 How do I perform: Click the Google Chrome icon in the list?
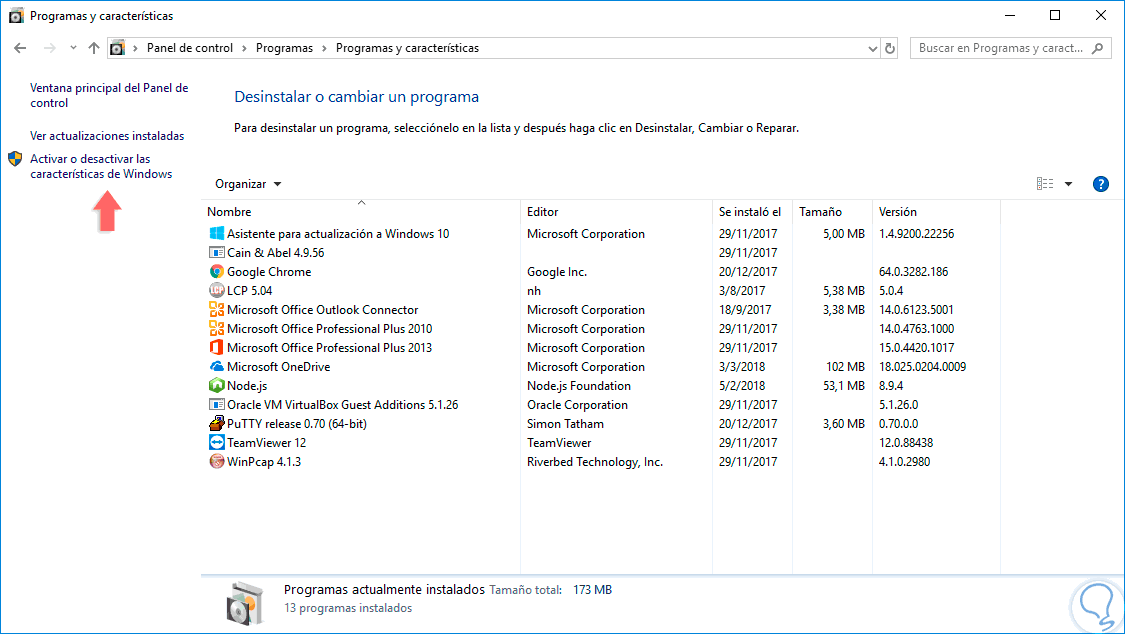(216, 271)
